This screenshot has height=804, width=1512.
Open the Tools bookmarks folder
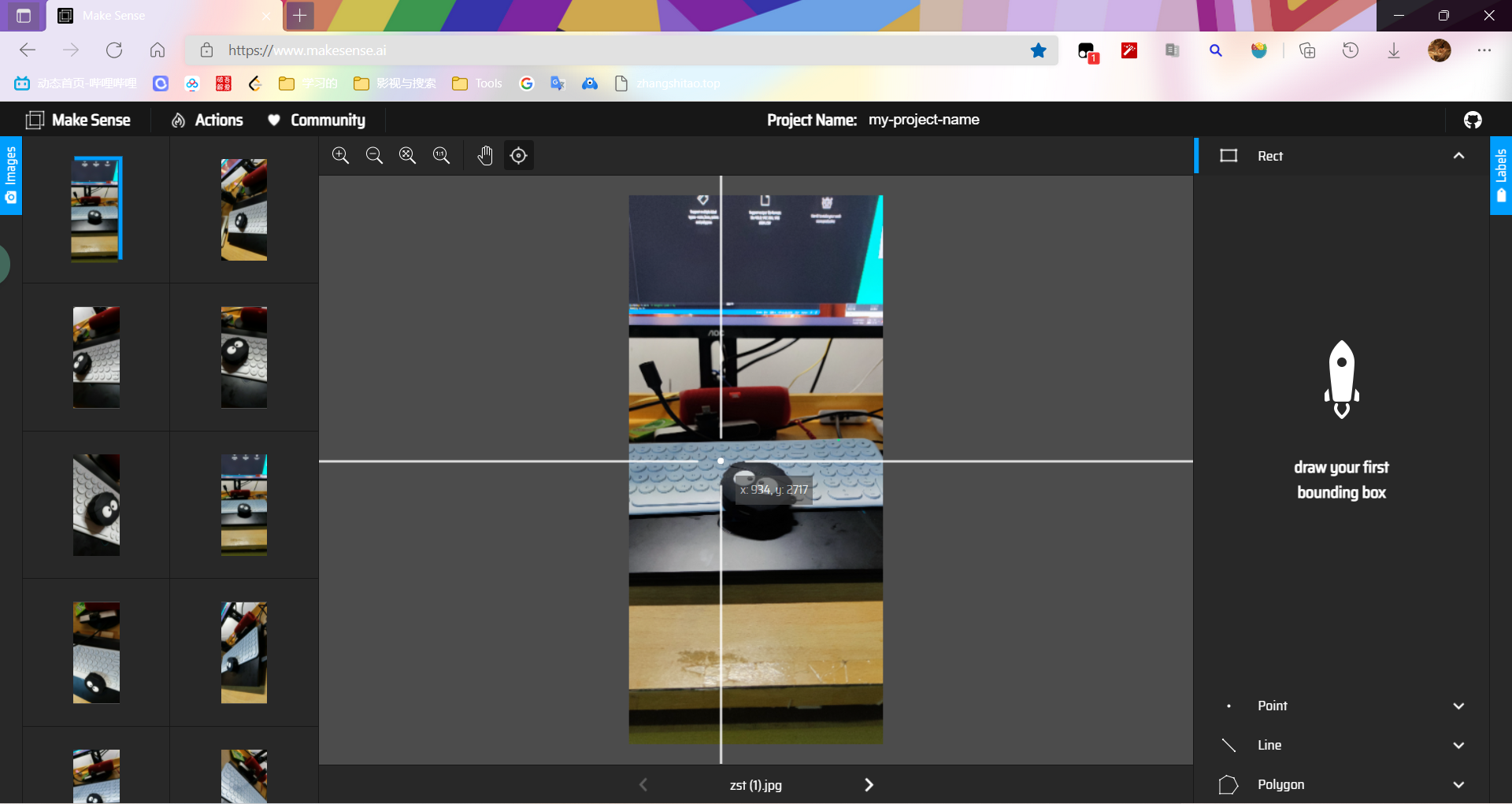pos(477,83)
